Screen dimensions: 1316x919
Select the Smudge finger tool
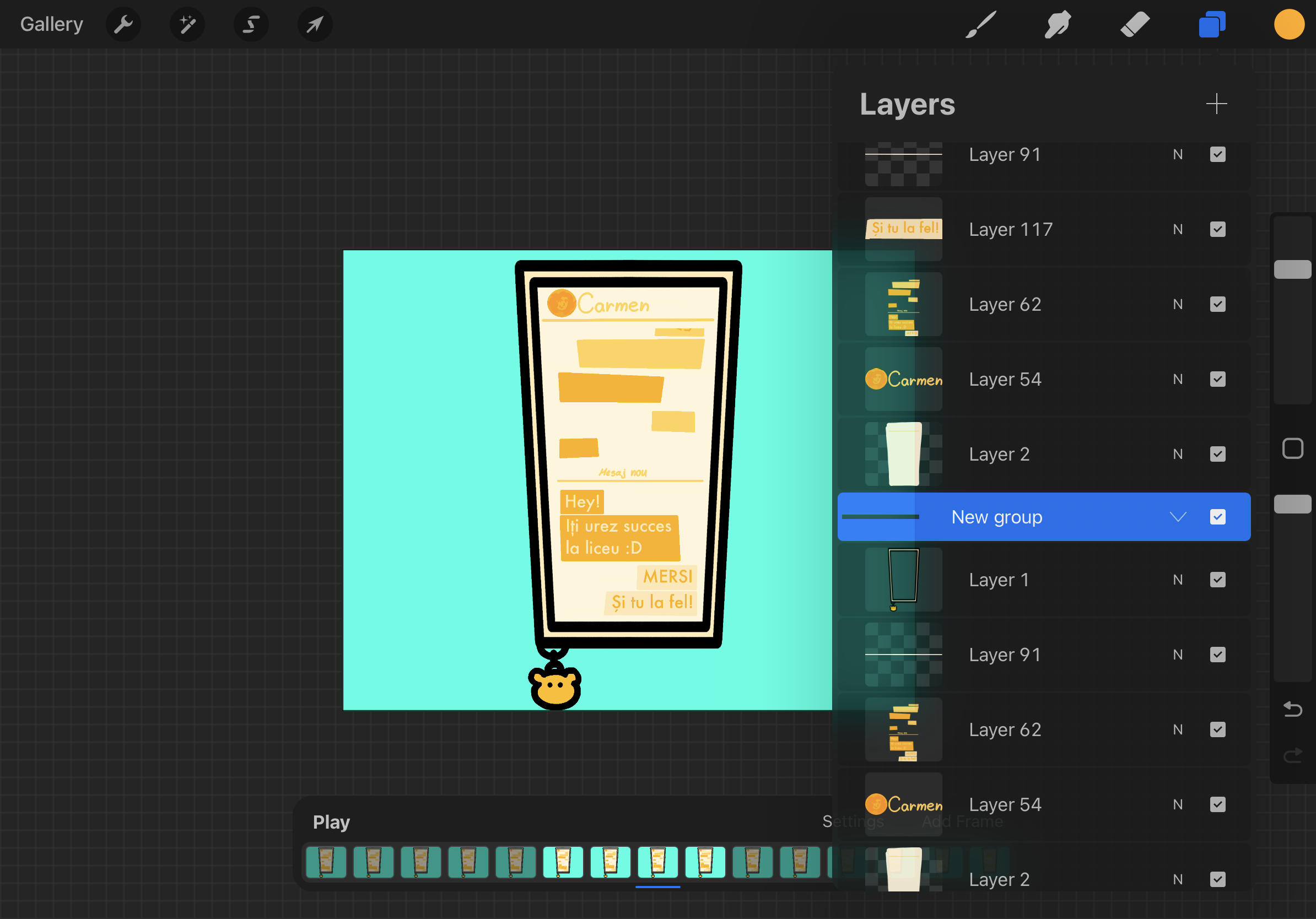[1058, 25]
